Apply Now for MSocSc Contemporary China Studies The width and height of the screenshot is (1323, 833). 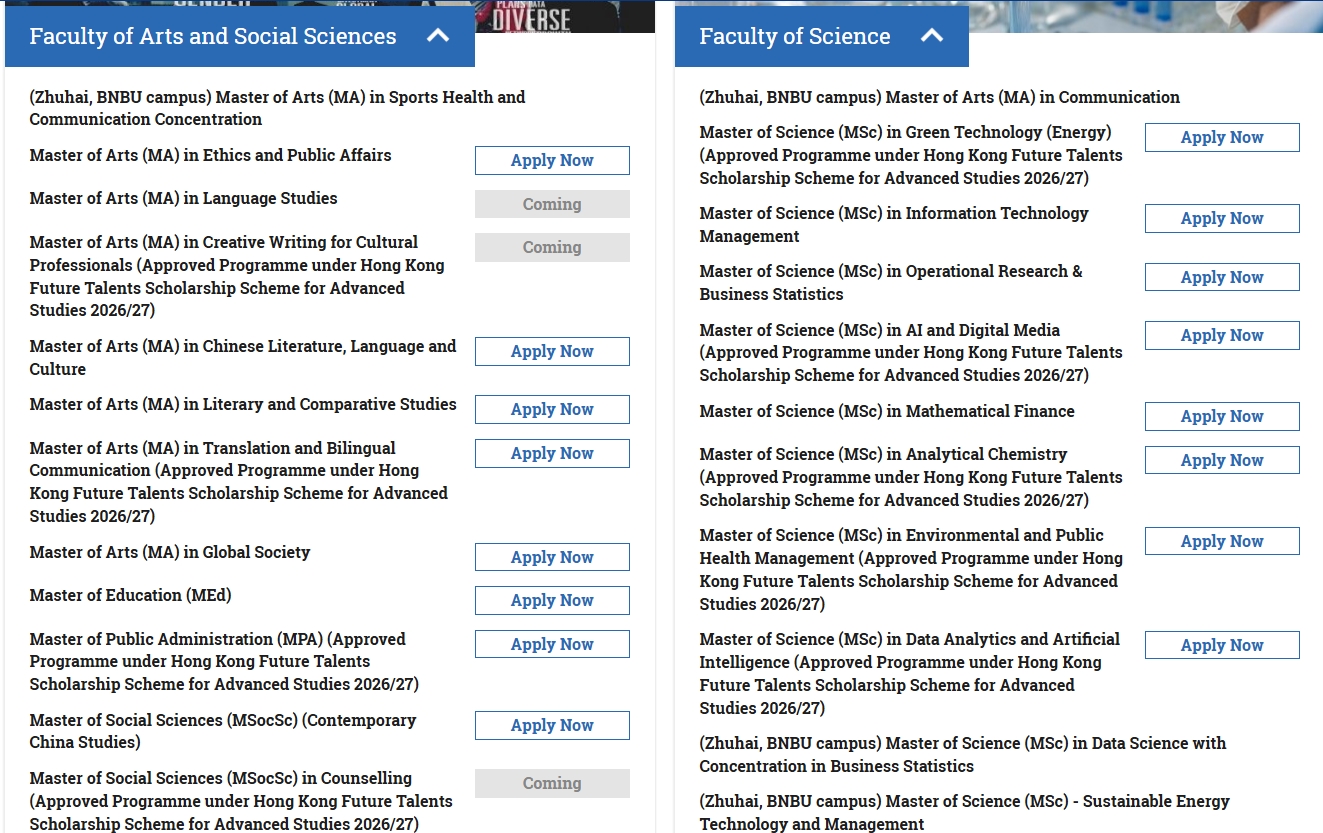[552, 726]
